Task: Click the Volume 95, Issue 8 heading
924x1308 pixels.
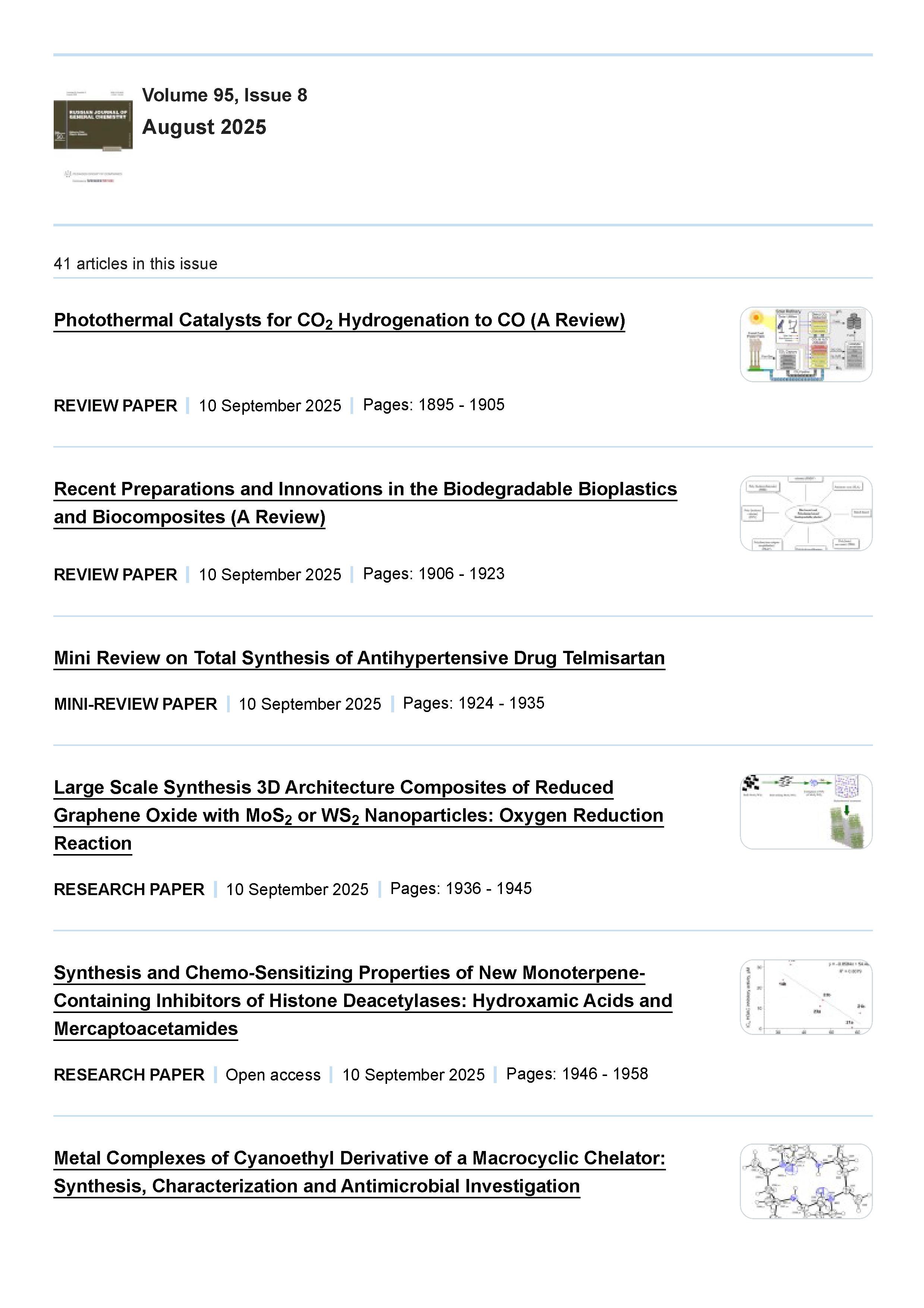Action: (x=224, y=95)
